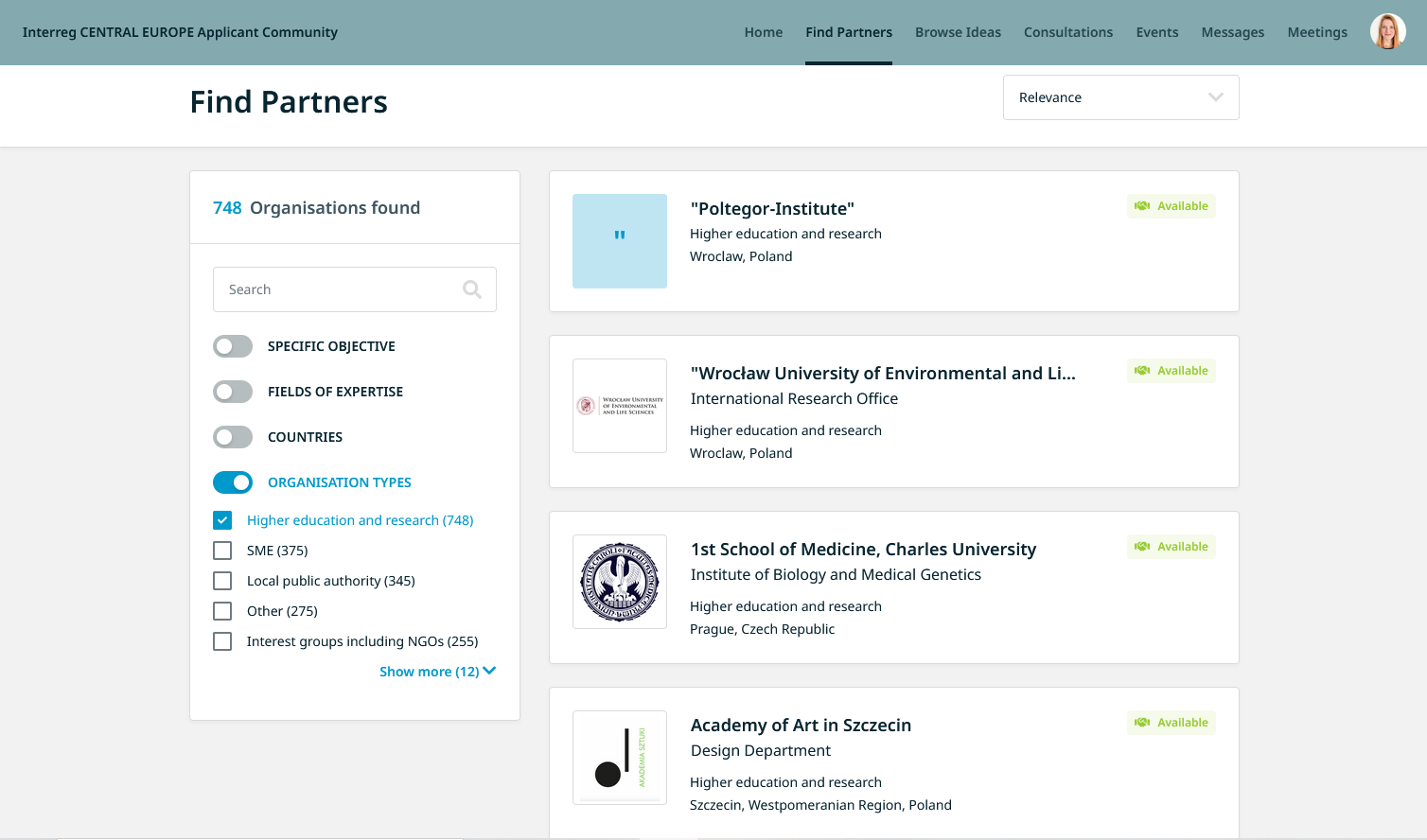Click the Design Department subtitle
This screenshot has height=840, width=1427.
click(761, 751)
